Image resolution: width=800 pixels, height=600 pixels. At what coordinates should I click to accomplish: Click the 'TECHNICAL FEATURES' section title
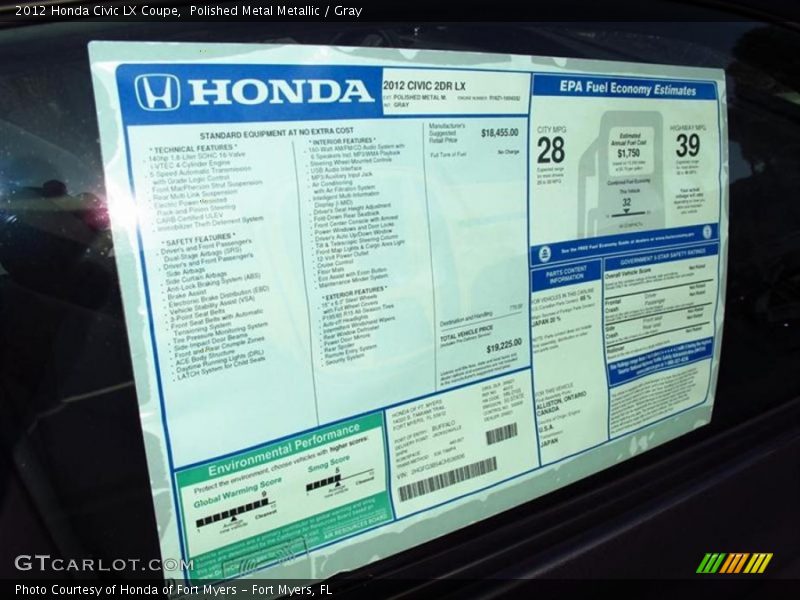(x=193, y=148)
